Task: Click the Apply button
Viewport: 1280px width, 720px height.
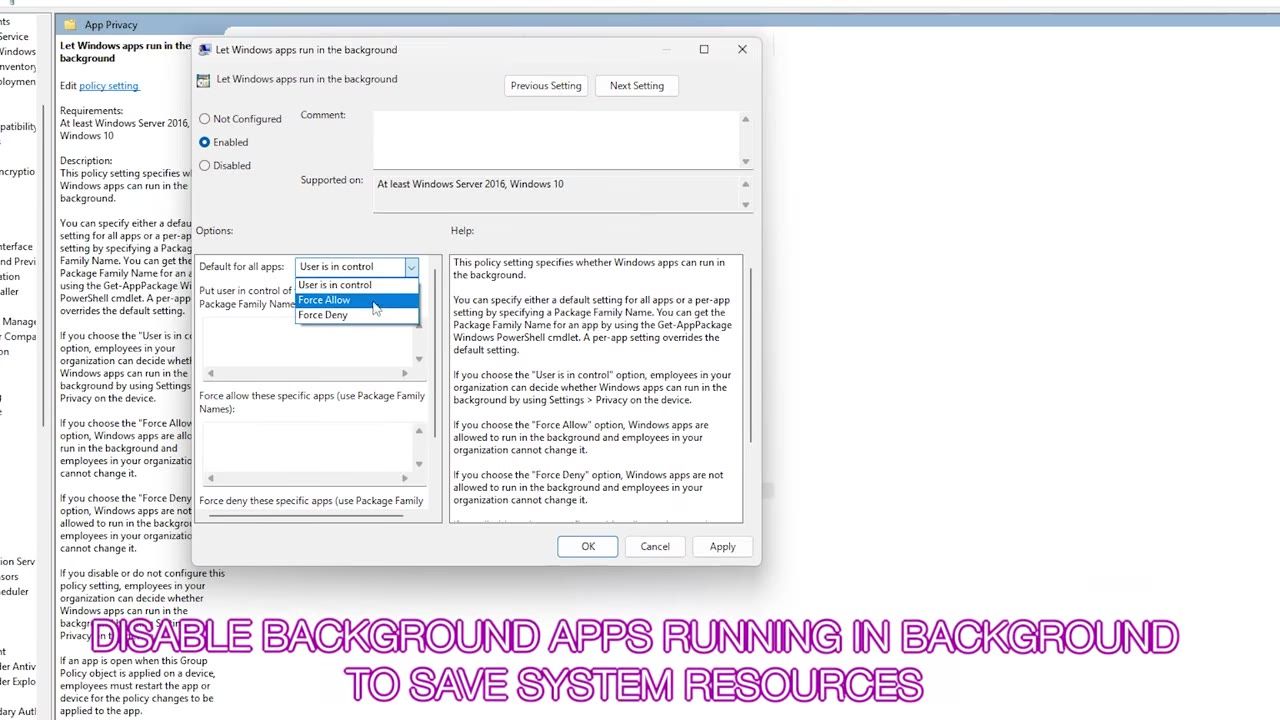Action: click(723, 547)
